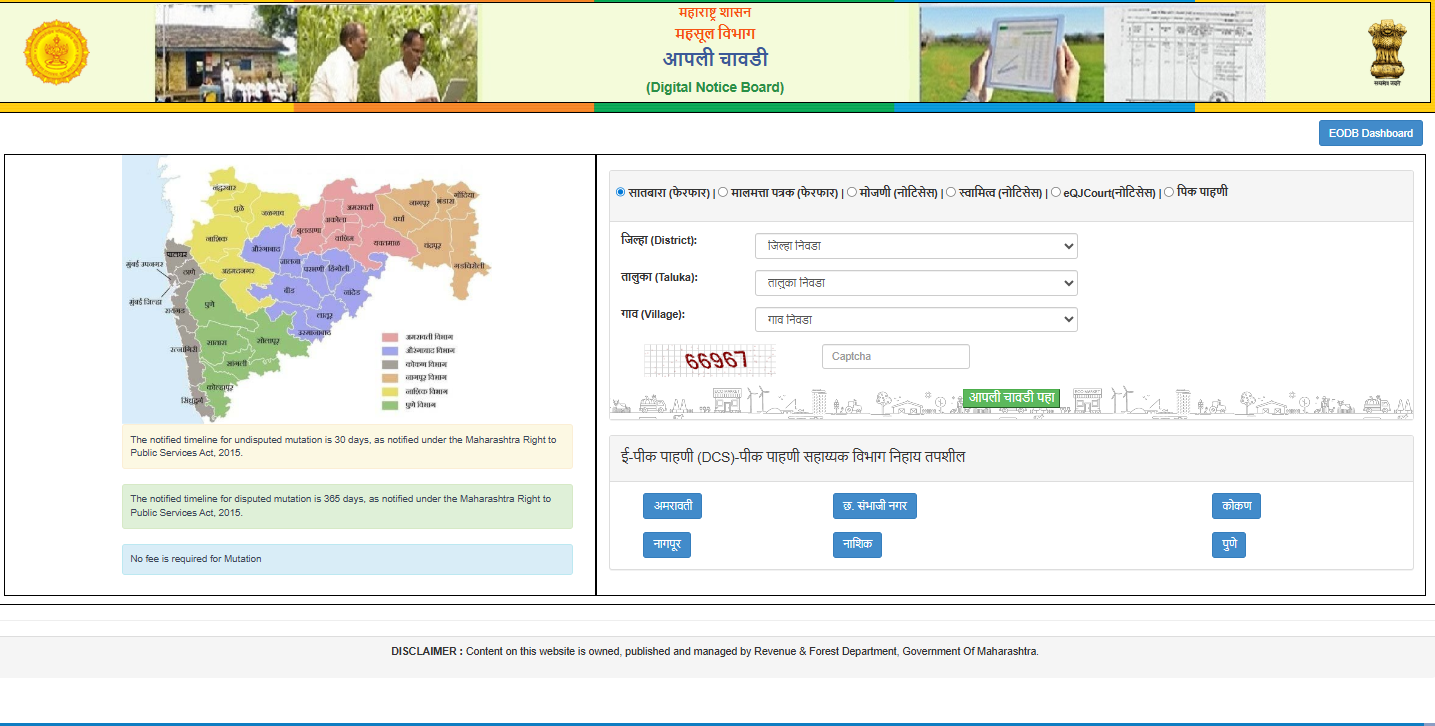
Task: Open the गाव (Village) dropdown list
Action: pos(915,320)
